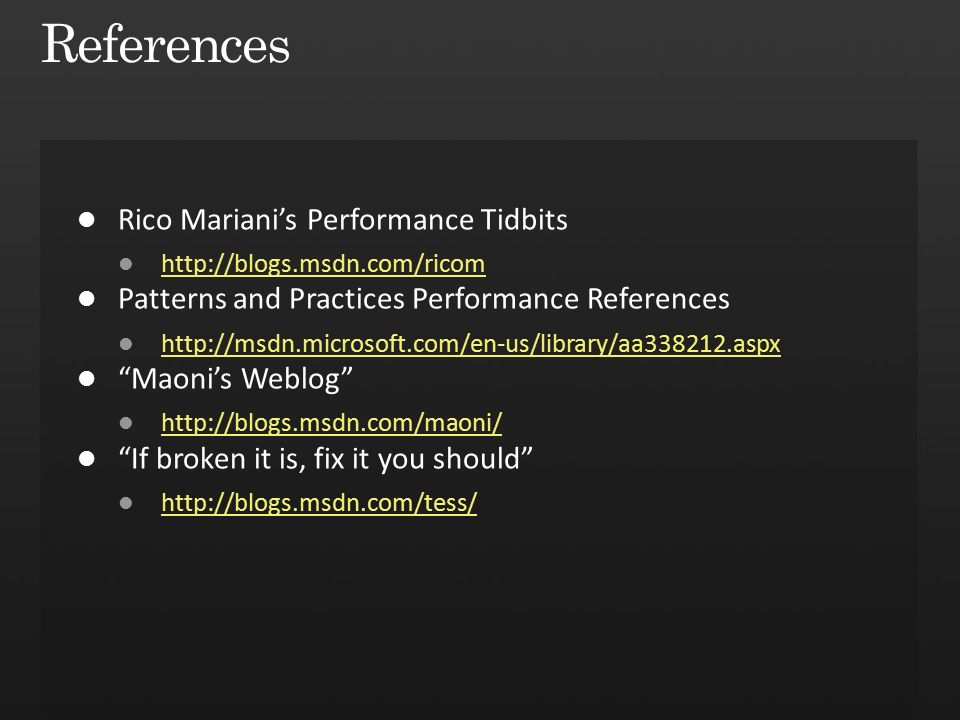Open the blogs.msdn.com/ricom link
Image resolution: width=960 pixels, height=720 pixels.
tap(323, 264)
